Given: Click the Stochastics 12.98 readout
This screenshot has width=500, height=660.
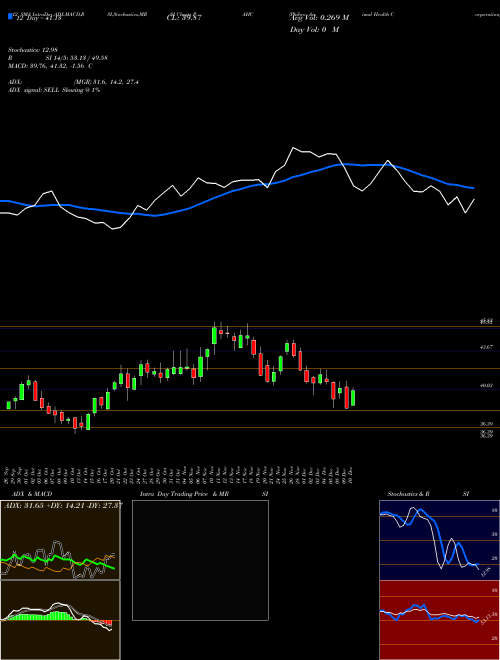Looking at the screenshot, I should (32, 50).
